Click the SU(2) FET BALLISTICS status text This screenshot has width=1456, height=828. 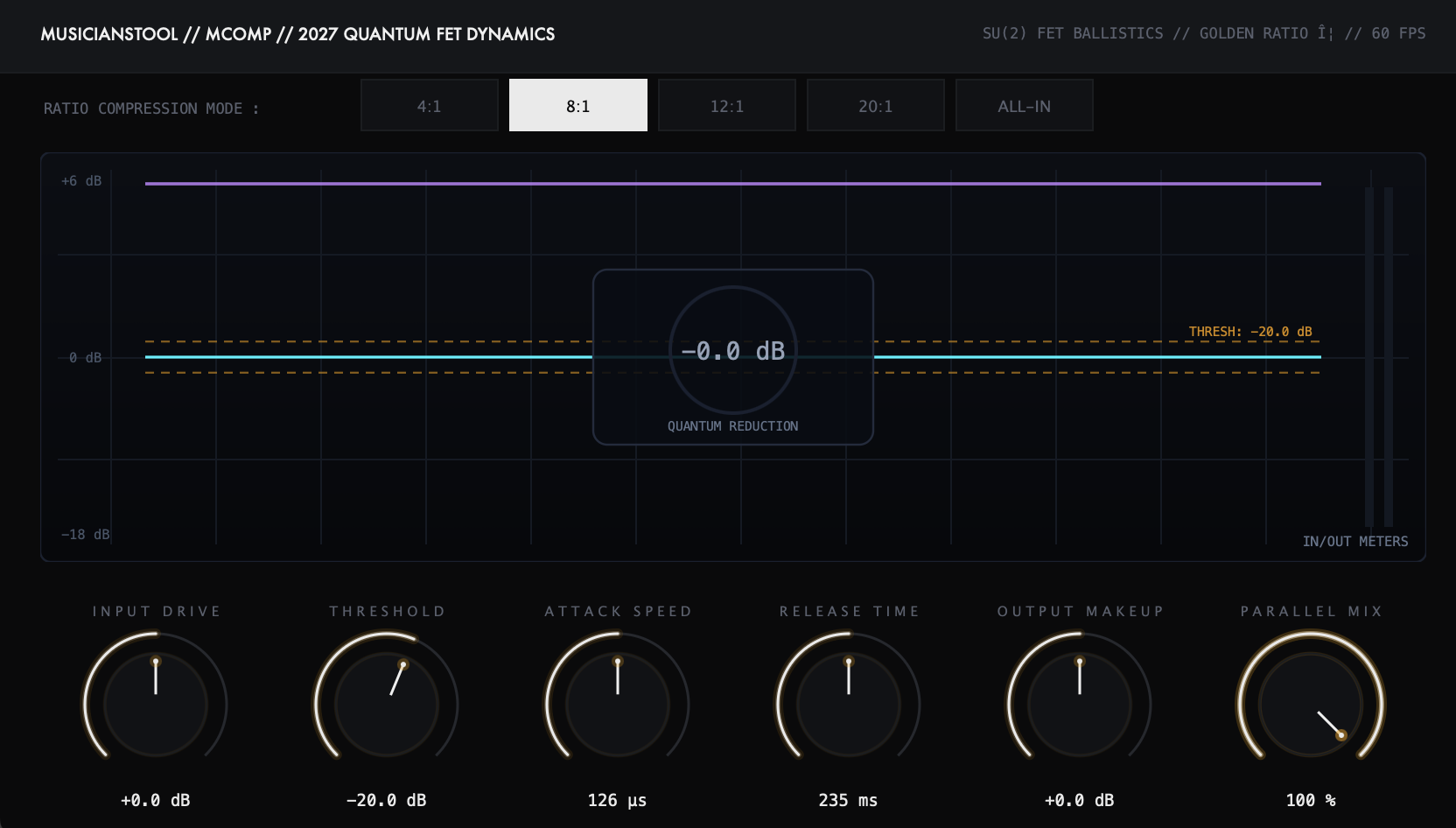tap(1204, 33)
